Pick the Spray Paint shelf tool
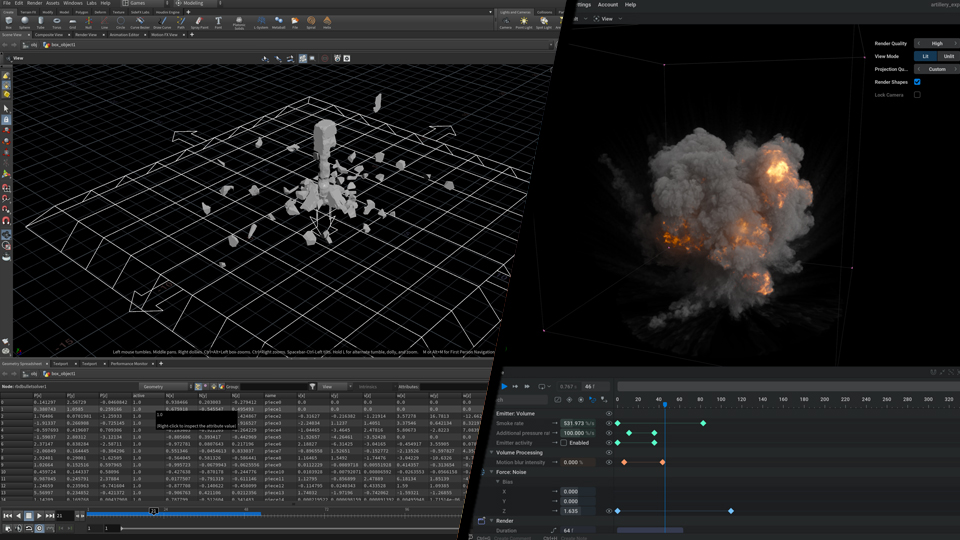Screen dimensions: 960x540 199,21
